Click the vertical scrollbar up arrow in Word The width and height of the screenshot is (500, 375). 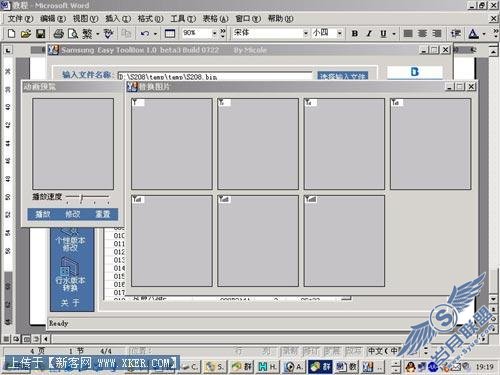[494, 51]
